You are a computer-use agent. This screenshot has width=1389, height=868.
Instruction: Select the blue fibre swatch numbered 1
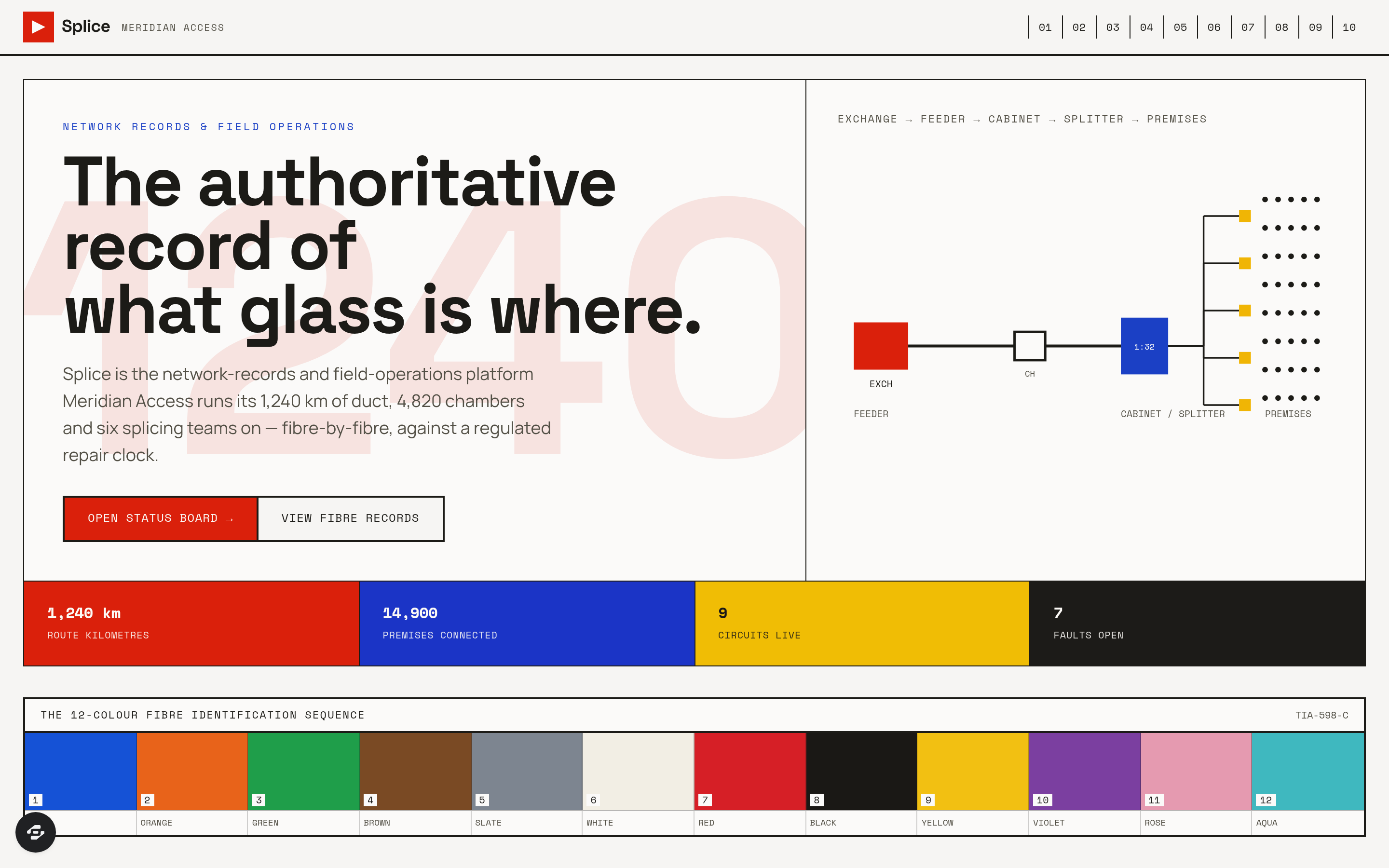[81, 771]
